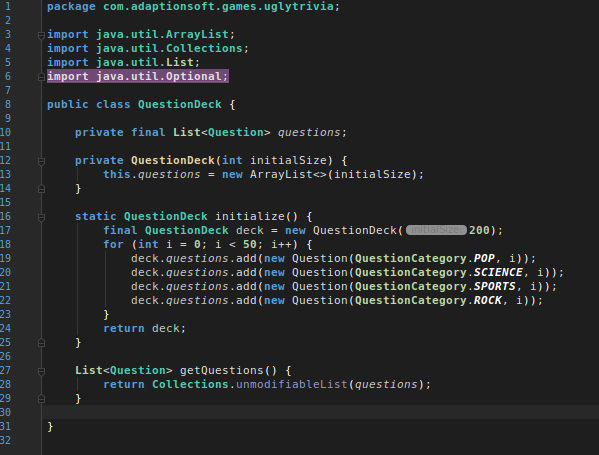Click Collections on line 28
Screen dimensions: 599x455
[190, 384]
